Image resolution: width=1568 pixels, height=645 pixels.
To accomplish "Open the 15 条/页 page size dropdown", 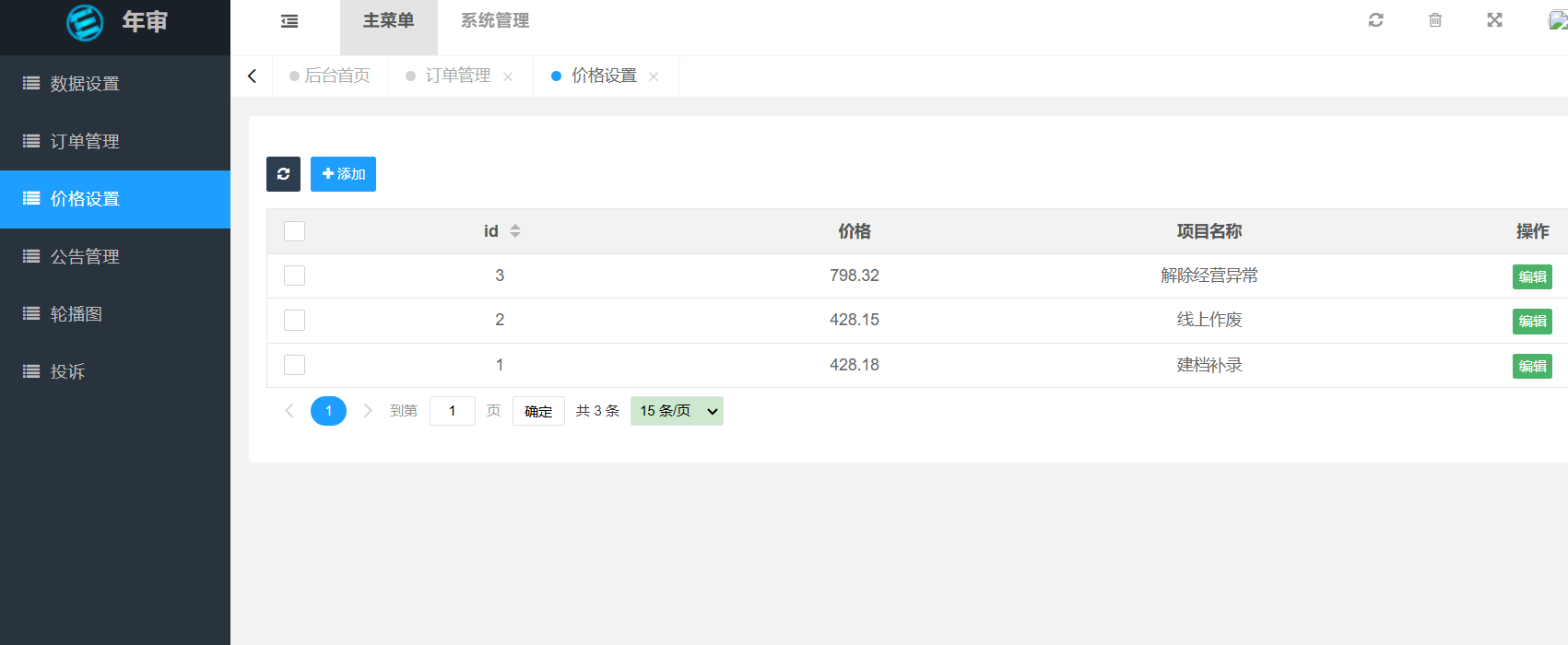I will pos(677,411).
